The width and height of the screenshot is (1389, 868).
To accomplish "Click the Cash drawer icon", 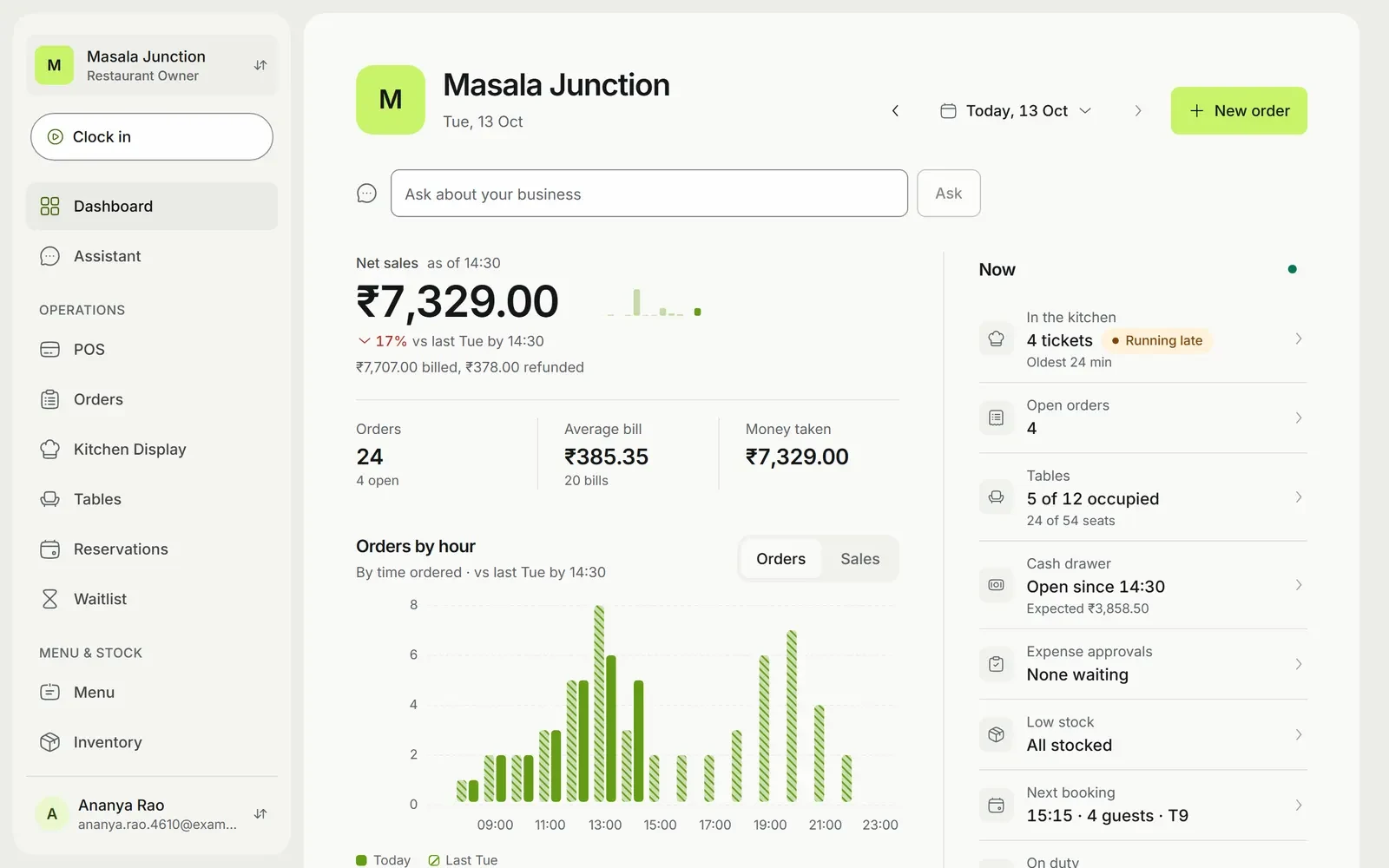I will (x=997, y=585).
